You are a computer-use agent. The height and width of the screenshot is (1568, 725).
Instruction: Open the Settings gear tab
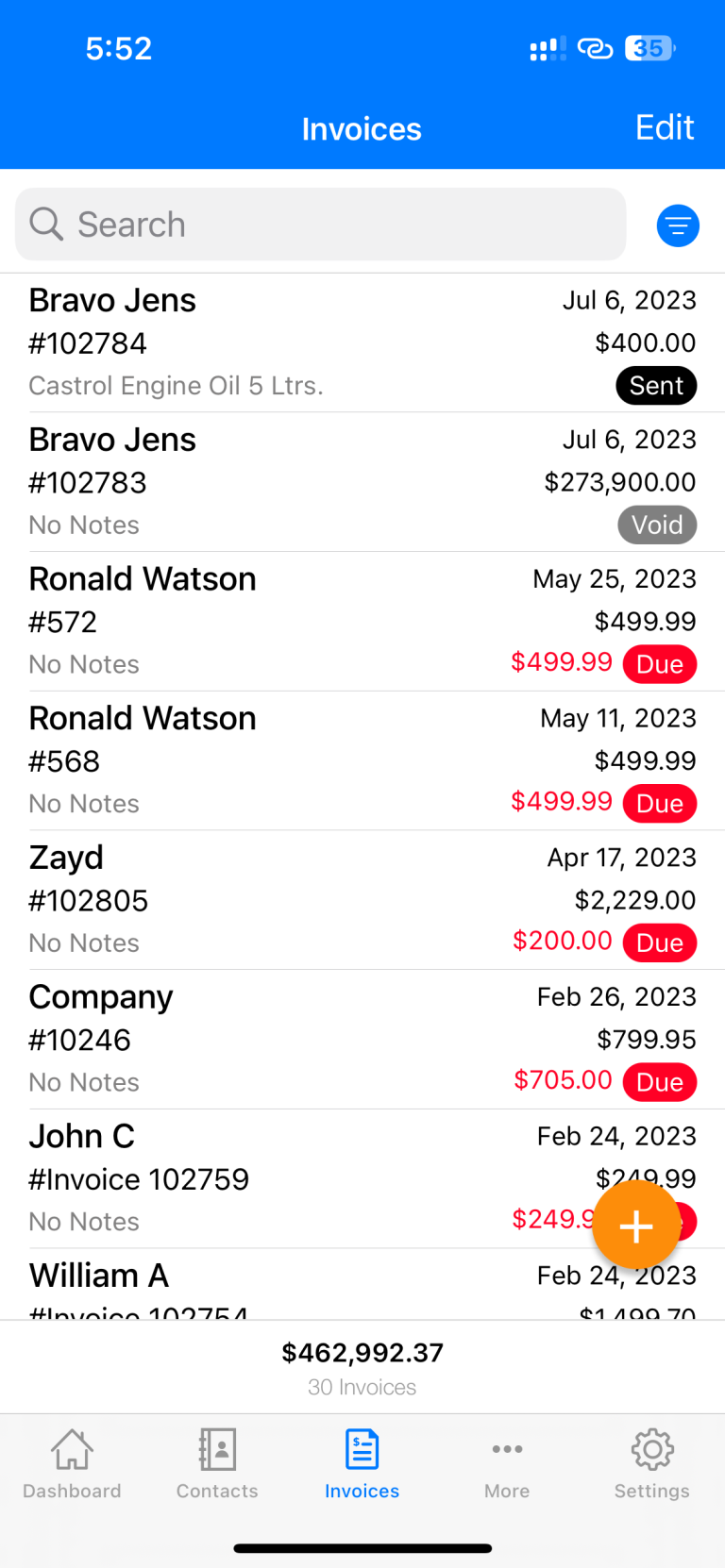[651, 1462]
